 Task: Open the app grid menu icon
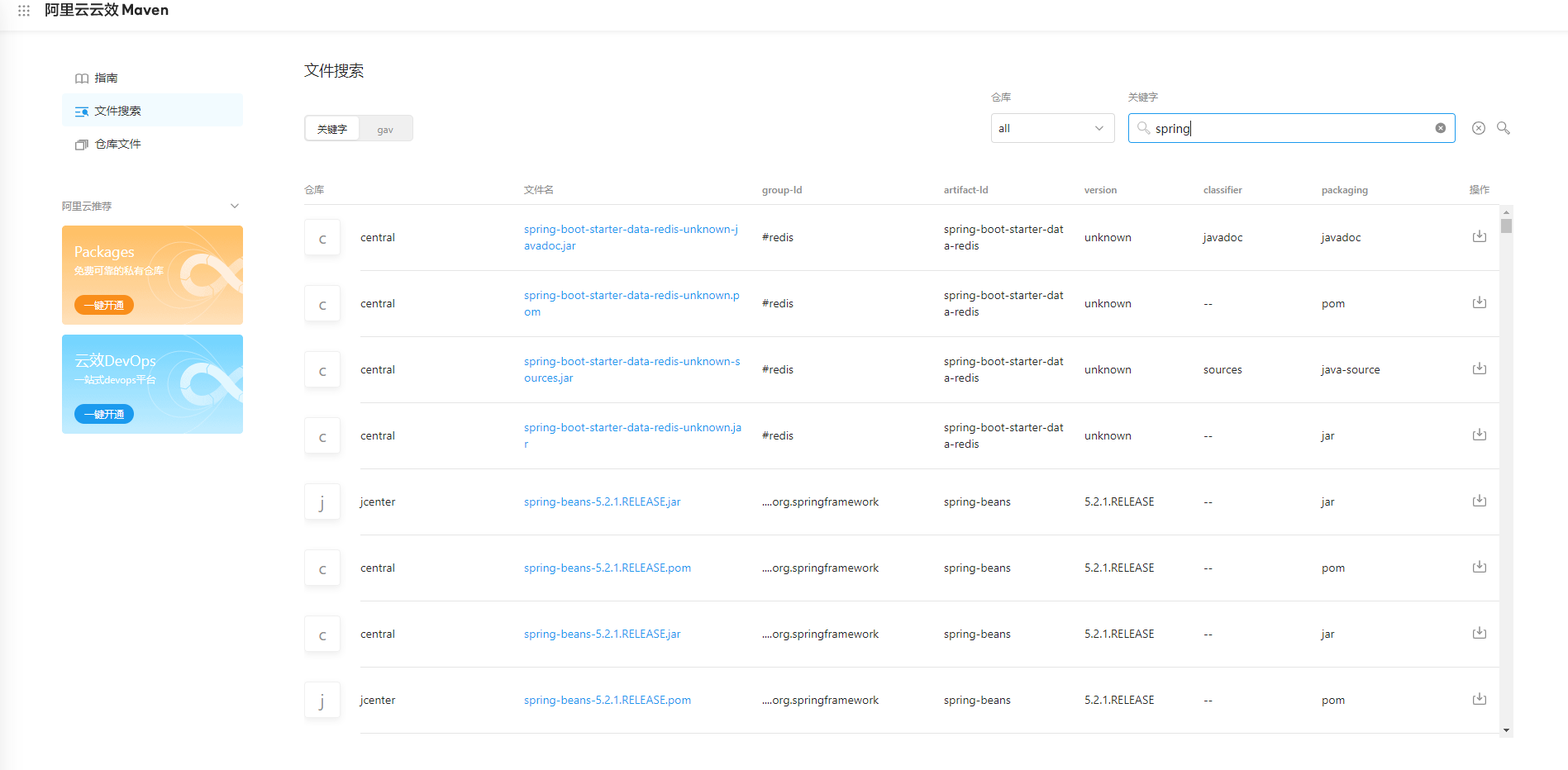pyautogui.click(x=24, y=11)
